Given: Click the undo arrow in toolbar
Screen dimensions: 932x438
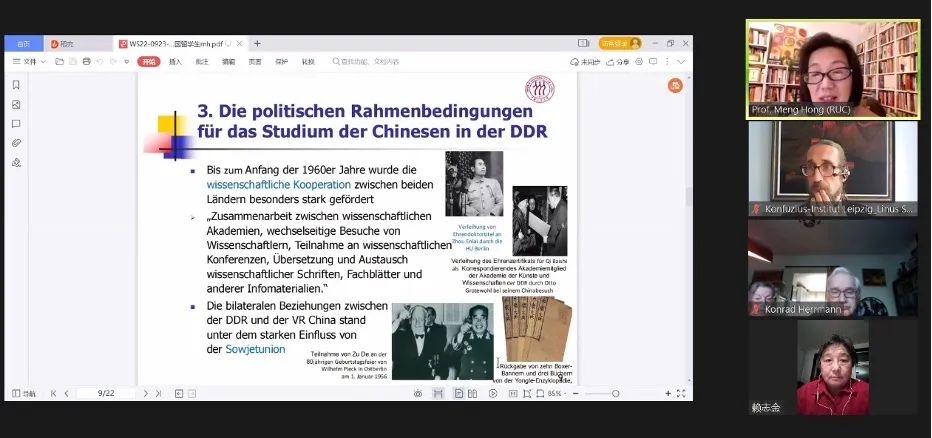Looking at the screenshot, I should (100, 61).
